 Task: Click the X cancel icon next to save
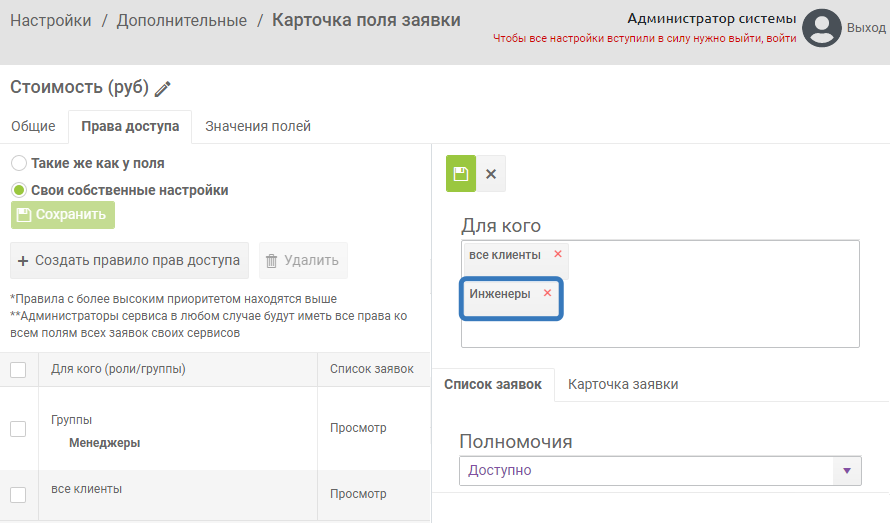tap(491, 174)
